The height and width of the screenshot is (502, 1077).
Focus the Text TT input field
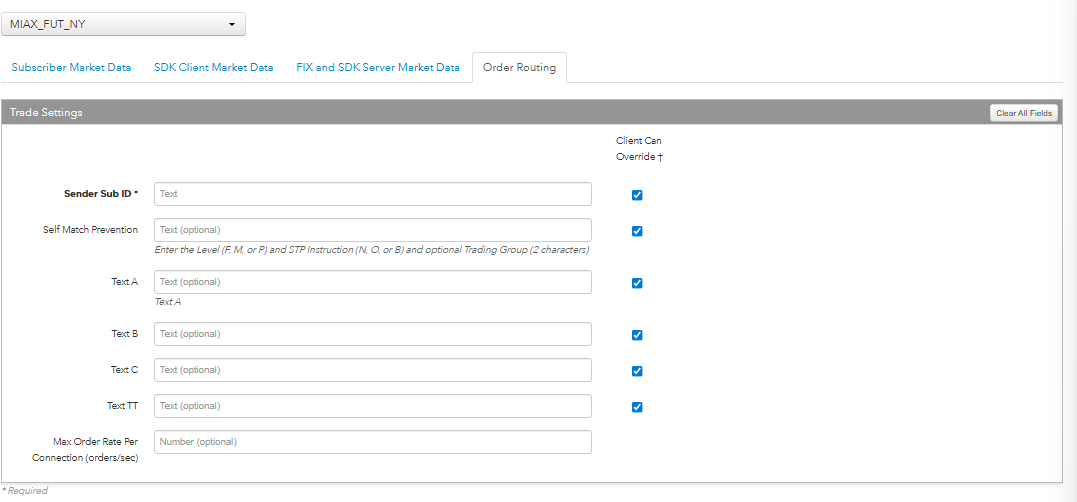[372, 406]
